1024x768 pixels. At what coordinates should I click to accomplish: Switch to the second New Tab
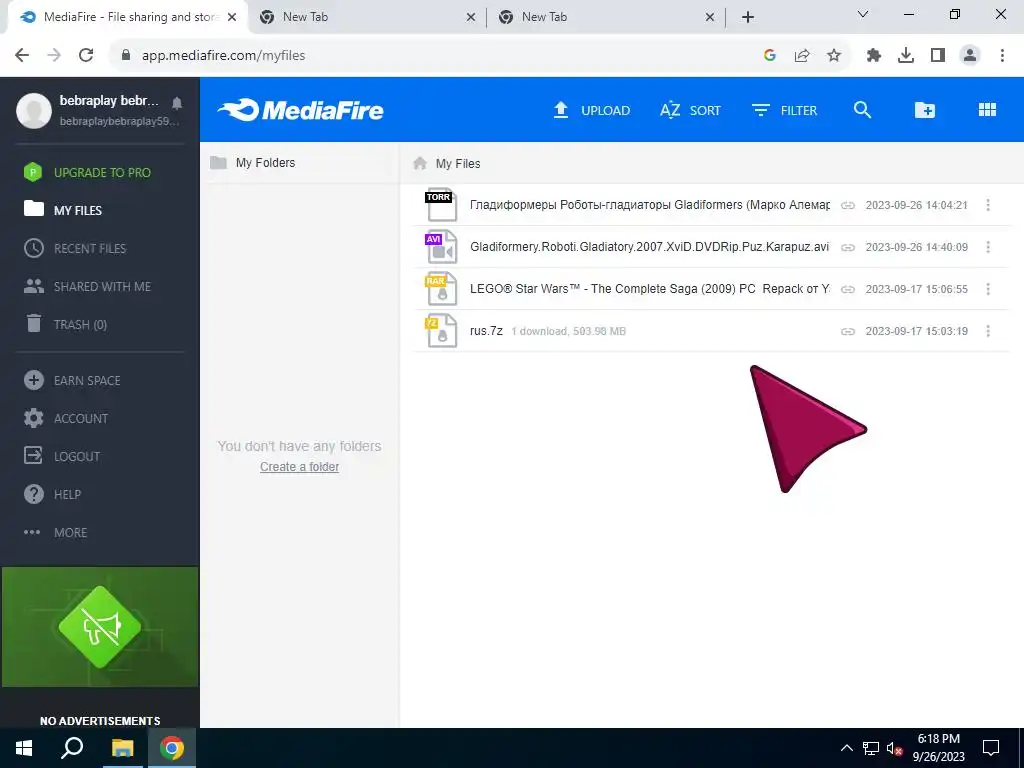(x=367, y=17)
